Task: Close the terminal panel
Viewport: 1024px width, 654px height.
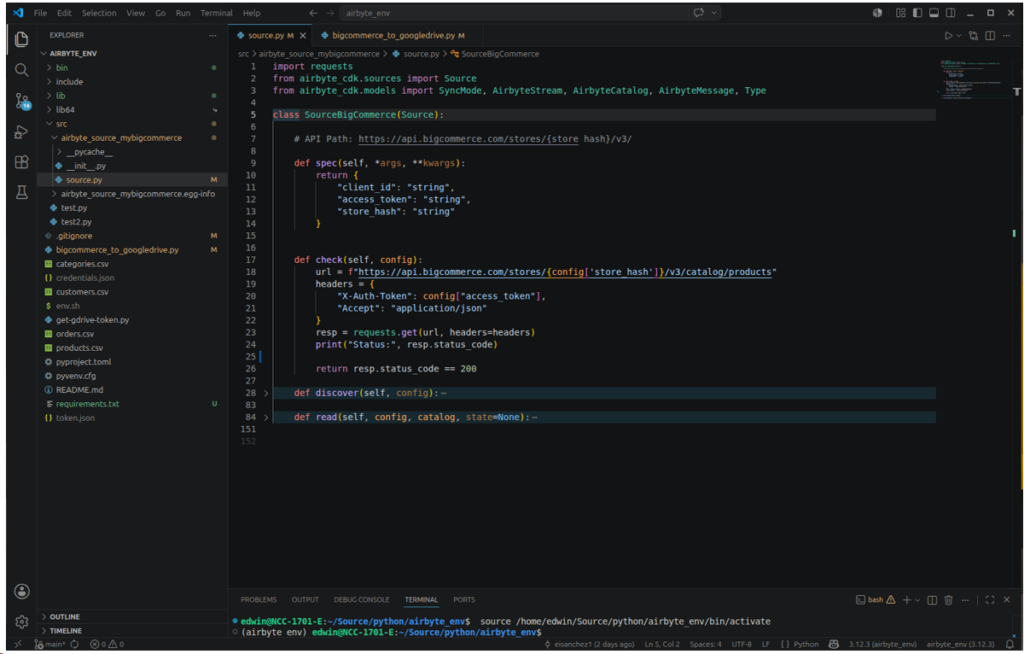Action: click(1006, 600)
